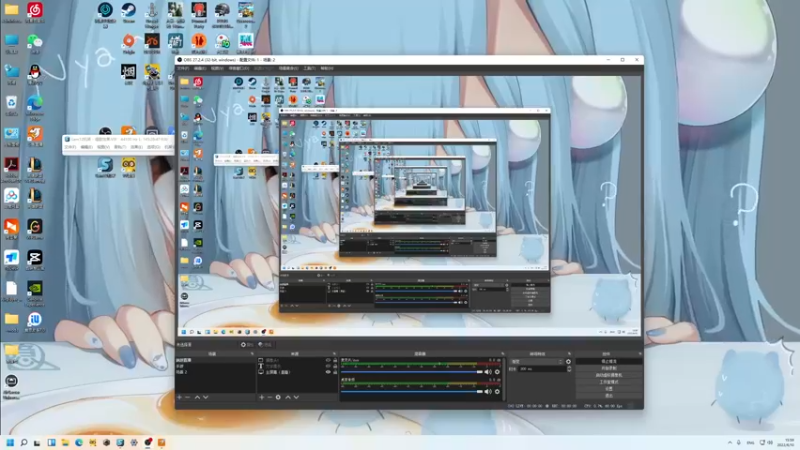Add a new scene with the plus icon
The height and width of the screenshot is (450, 800).
click(x=179, y=397)
